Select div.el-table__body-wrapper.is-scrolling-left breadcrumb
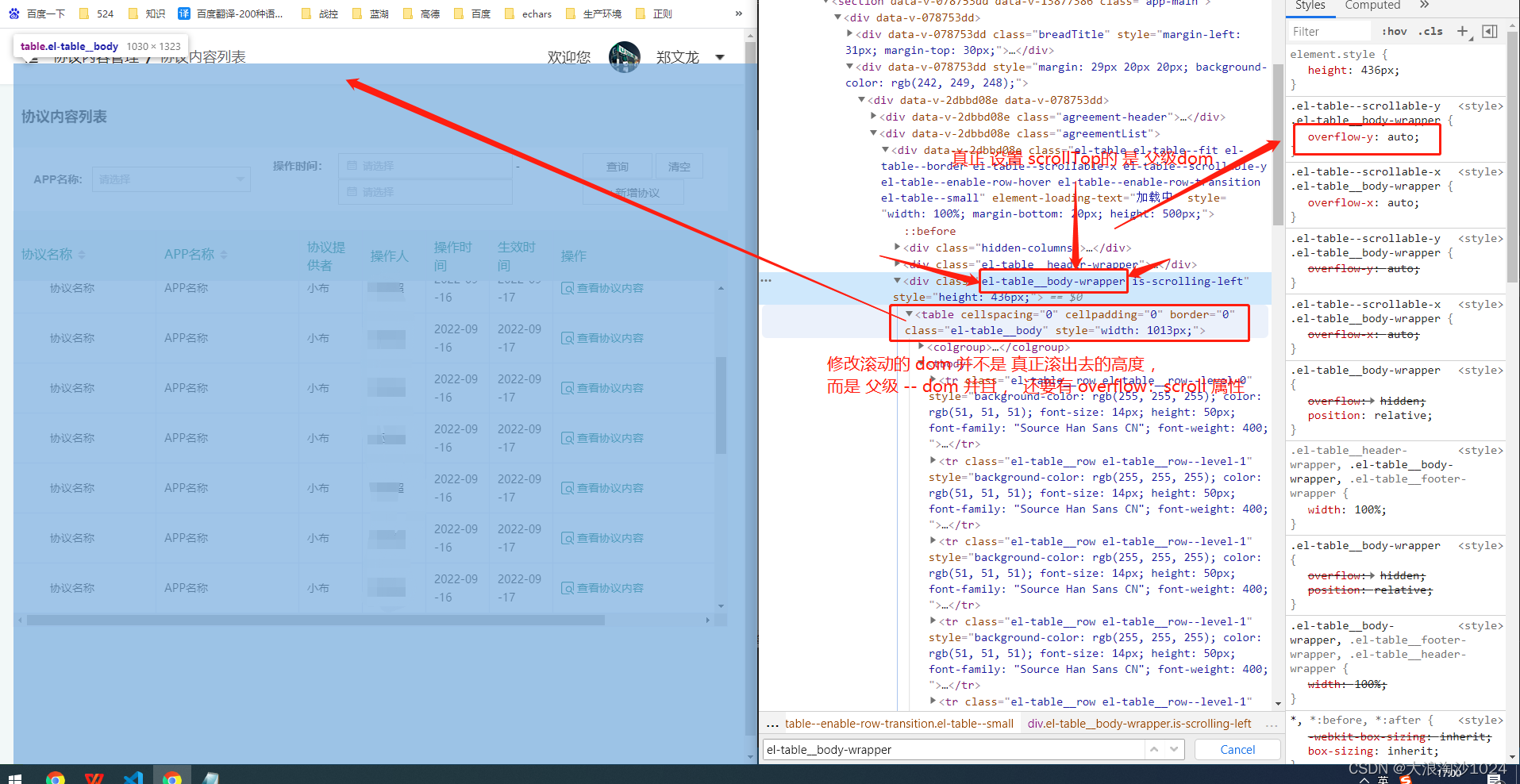1520x784 pixels. [x=1139, y=724]
